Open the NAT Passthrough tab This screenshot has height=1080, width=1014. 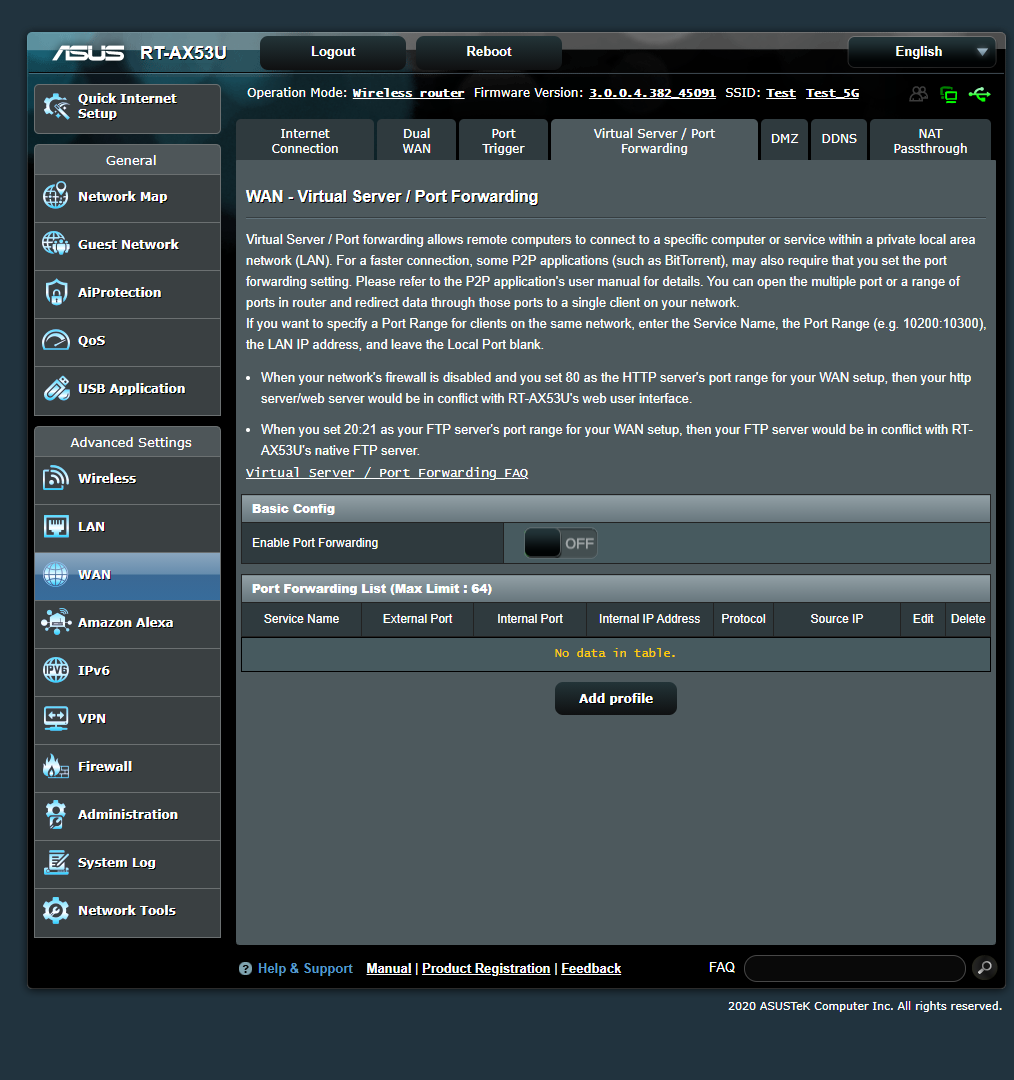(931, 141)
